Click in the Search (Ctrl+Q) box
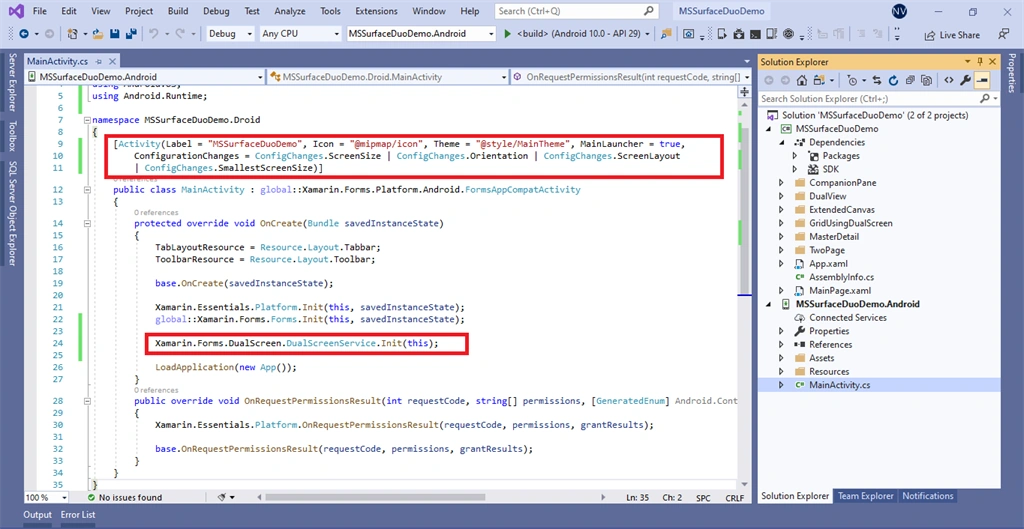1024x529 pixels. coord(575,11)
